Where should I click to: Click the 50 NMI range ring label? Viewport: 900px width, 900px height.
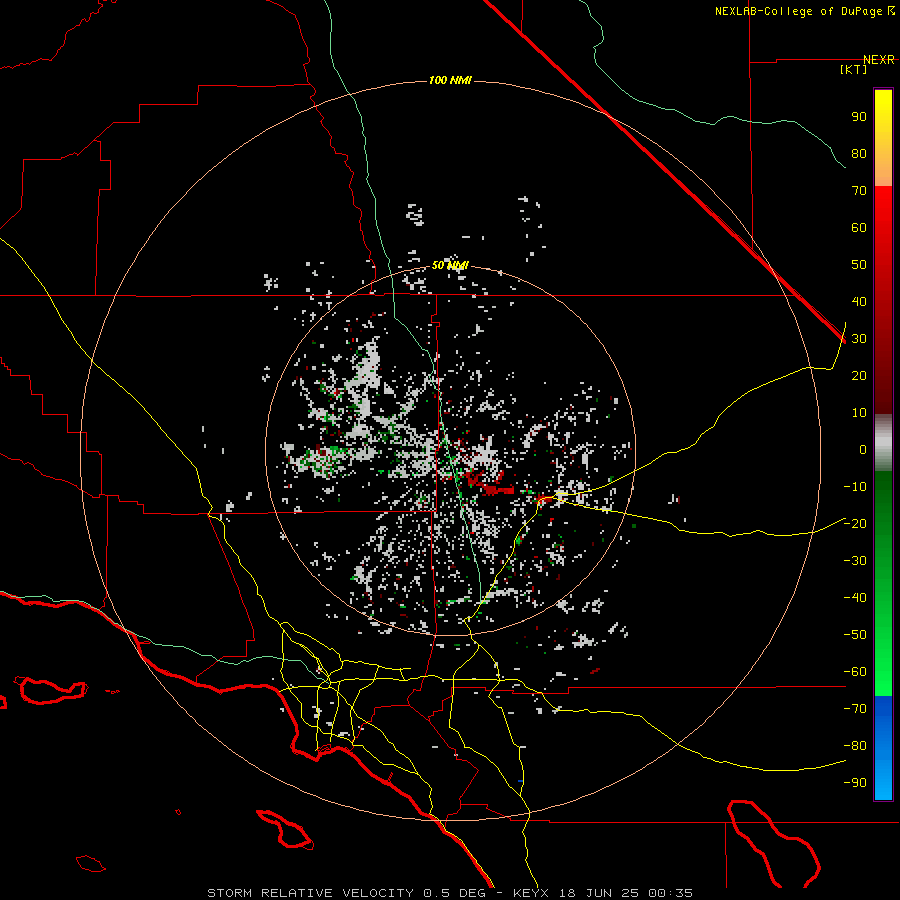tap(450, 265)
